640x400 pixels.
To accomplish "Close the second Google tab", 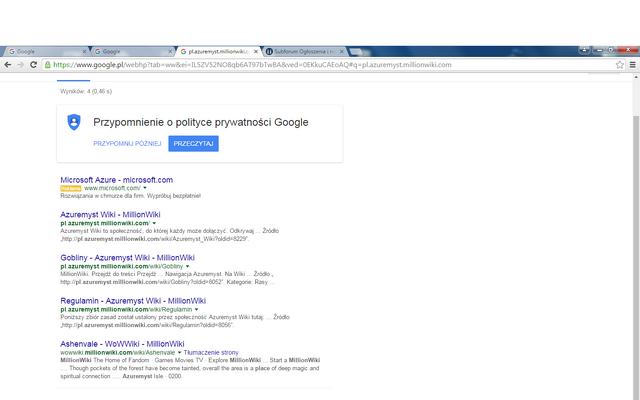I will 170,51.
